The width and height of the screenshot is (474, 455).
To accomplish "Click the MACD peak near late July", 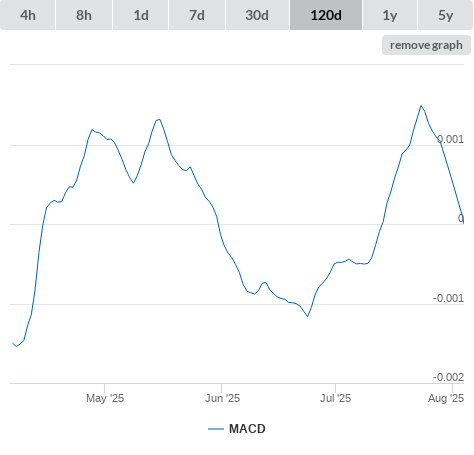I will [421, 106].
